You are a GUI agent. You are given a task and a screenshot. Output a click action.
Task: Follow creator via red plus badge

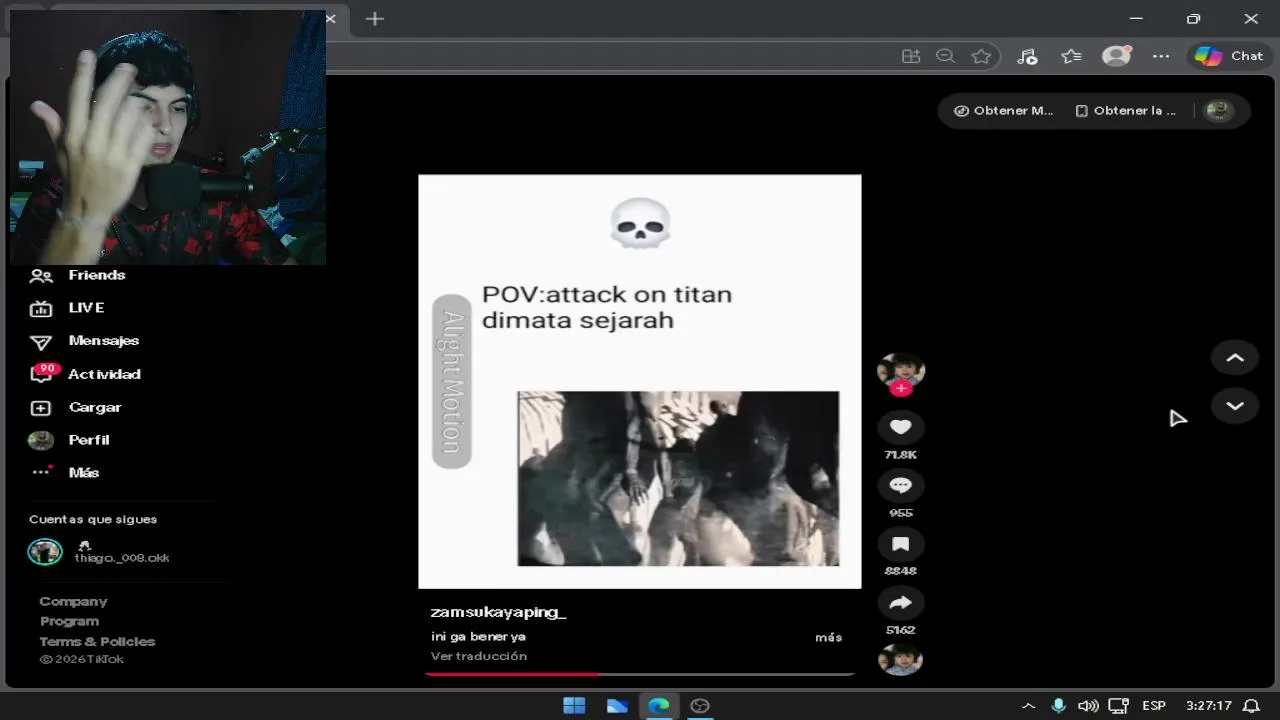901,388
